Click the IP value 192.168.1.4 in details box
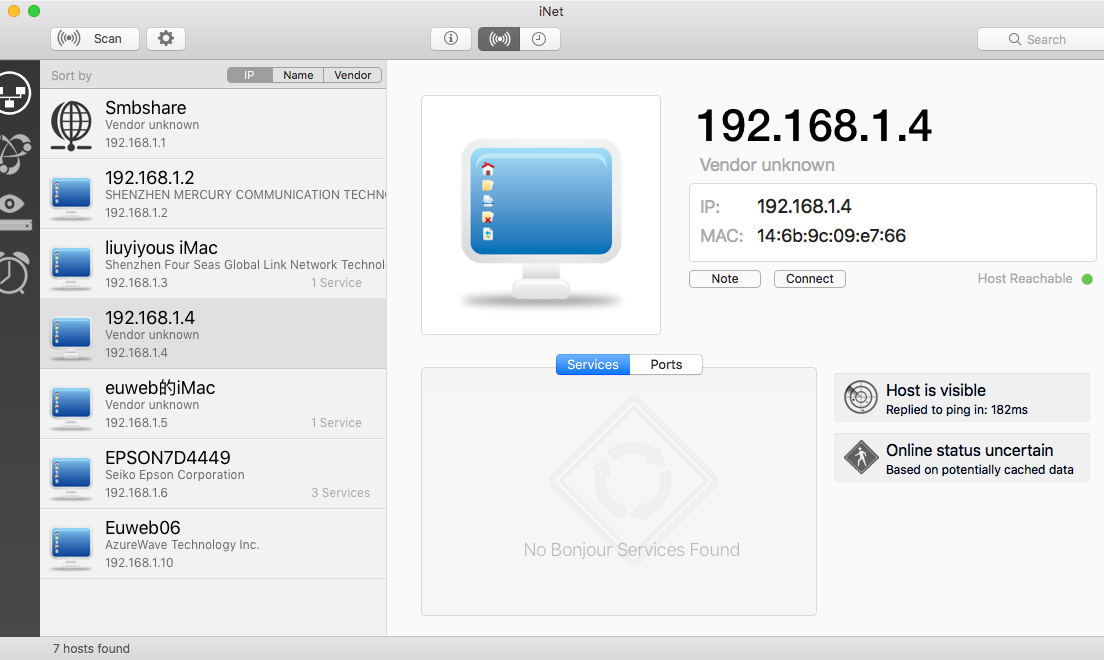Image resolution: width=1104 pixels, height=660 pixels. click(804, 206)
